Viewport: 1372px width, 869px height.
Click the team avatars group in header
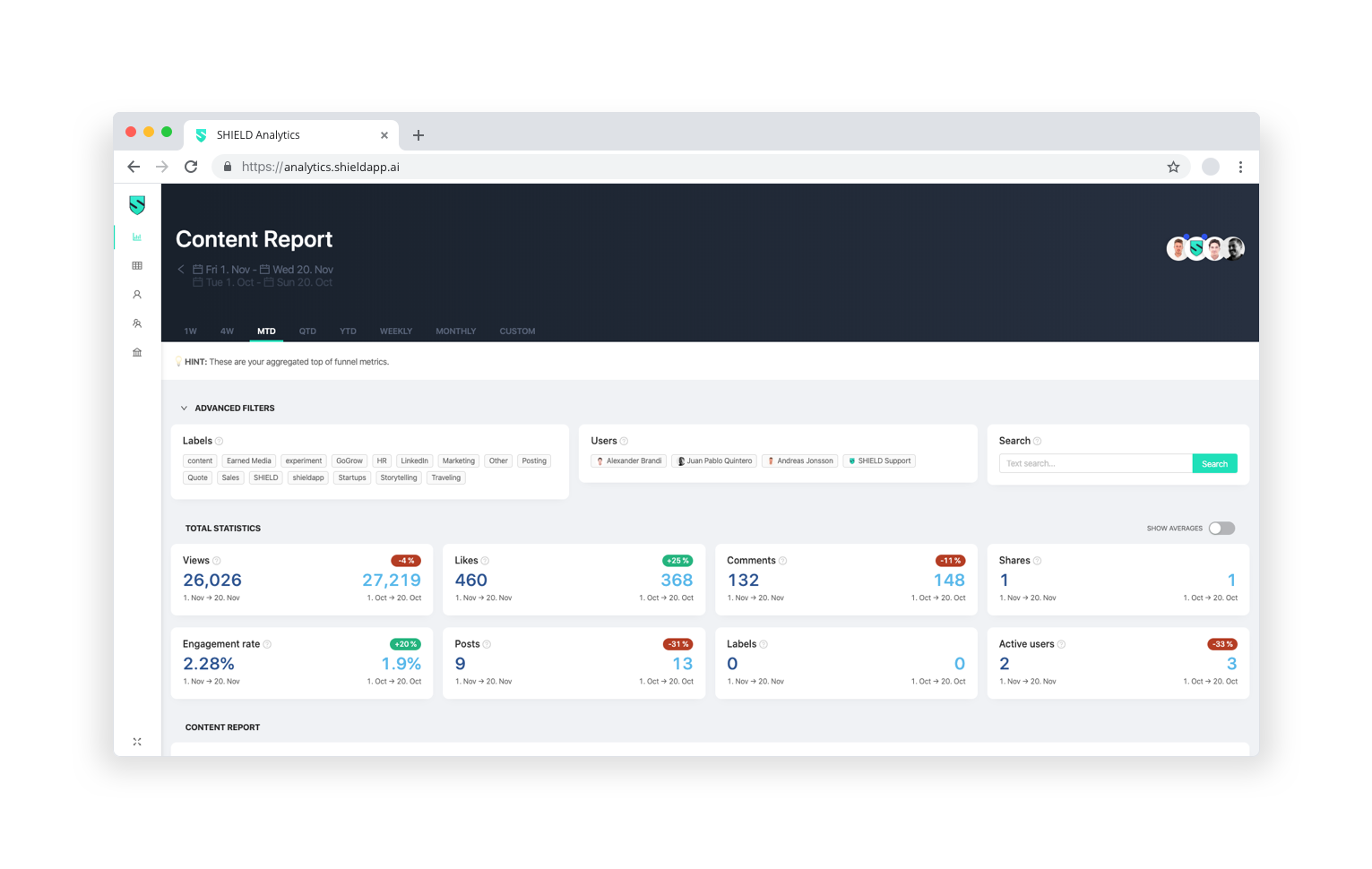[x=1205, y=248]
